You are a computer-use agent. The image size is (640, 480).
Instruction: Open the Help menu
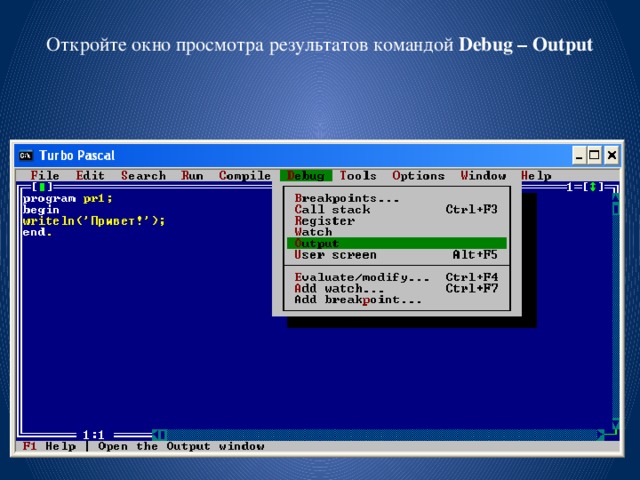coord(536,176)
